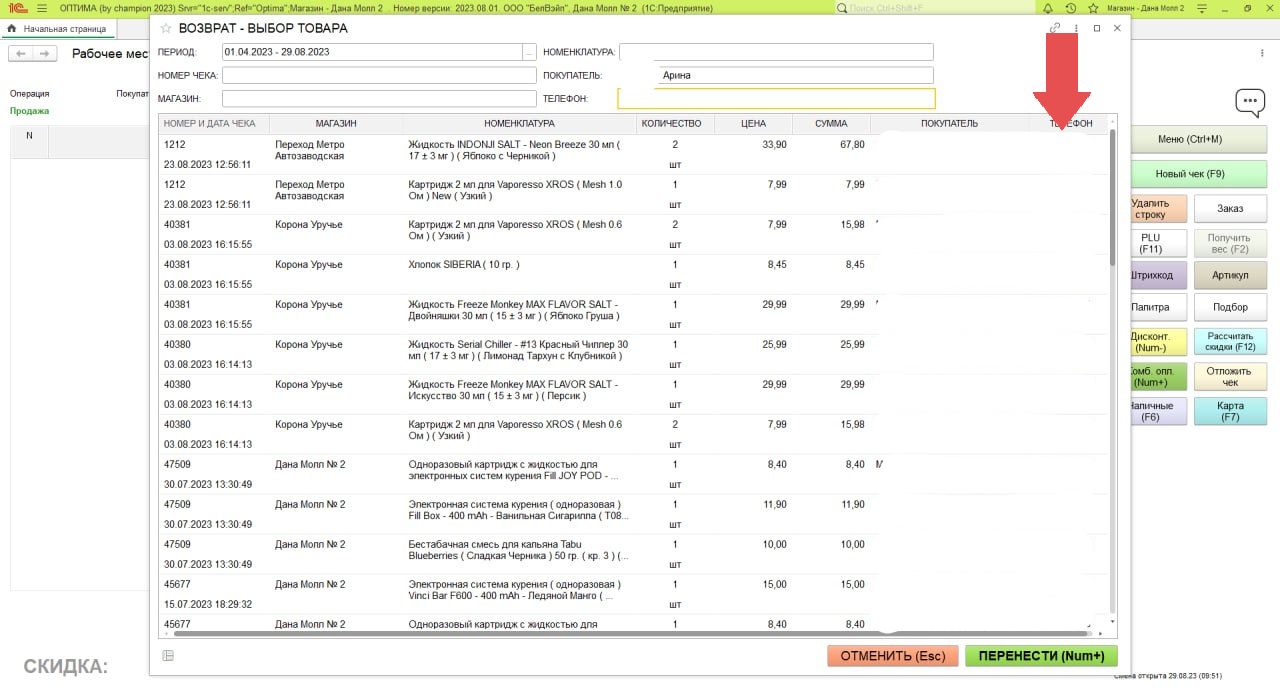Open favorites star in top bar
The image size is (1280, 691).
(x=1093, y=8)
